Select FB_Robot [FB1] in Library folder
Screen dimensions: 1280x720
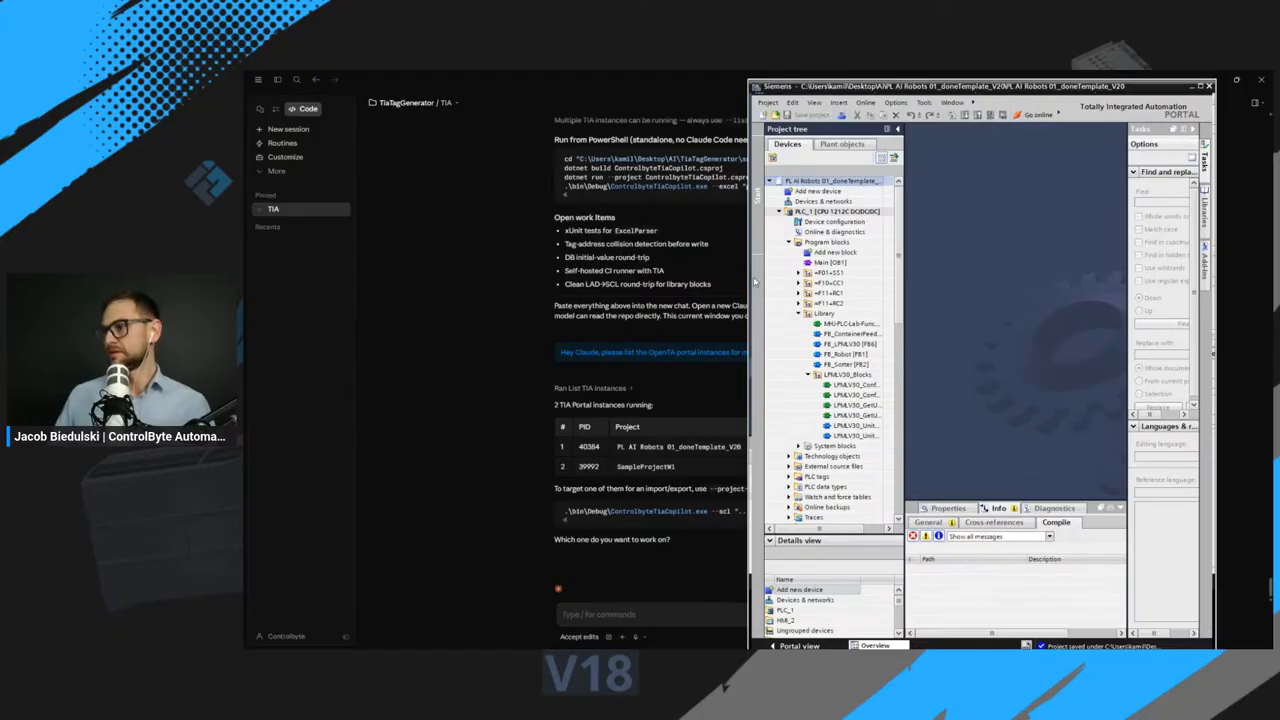[x=845, y=354]
